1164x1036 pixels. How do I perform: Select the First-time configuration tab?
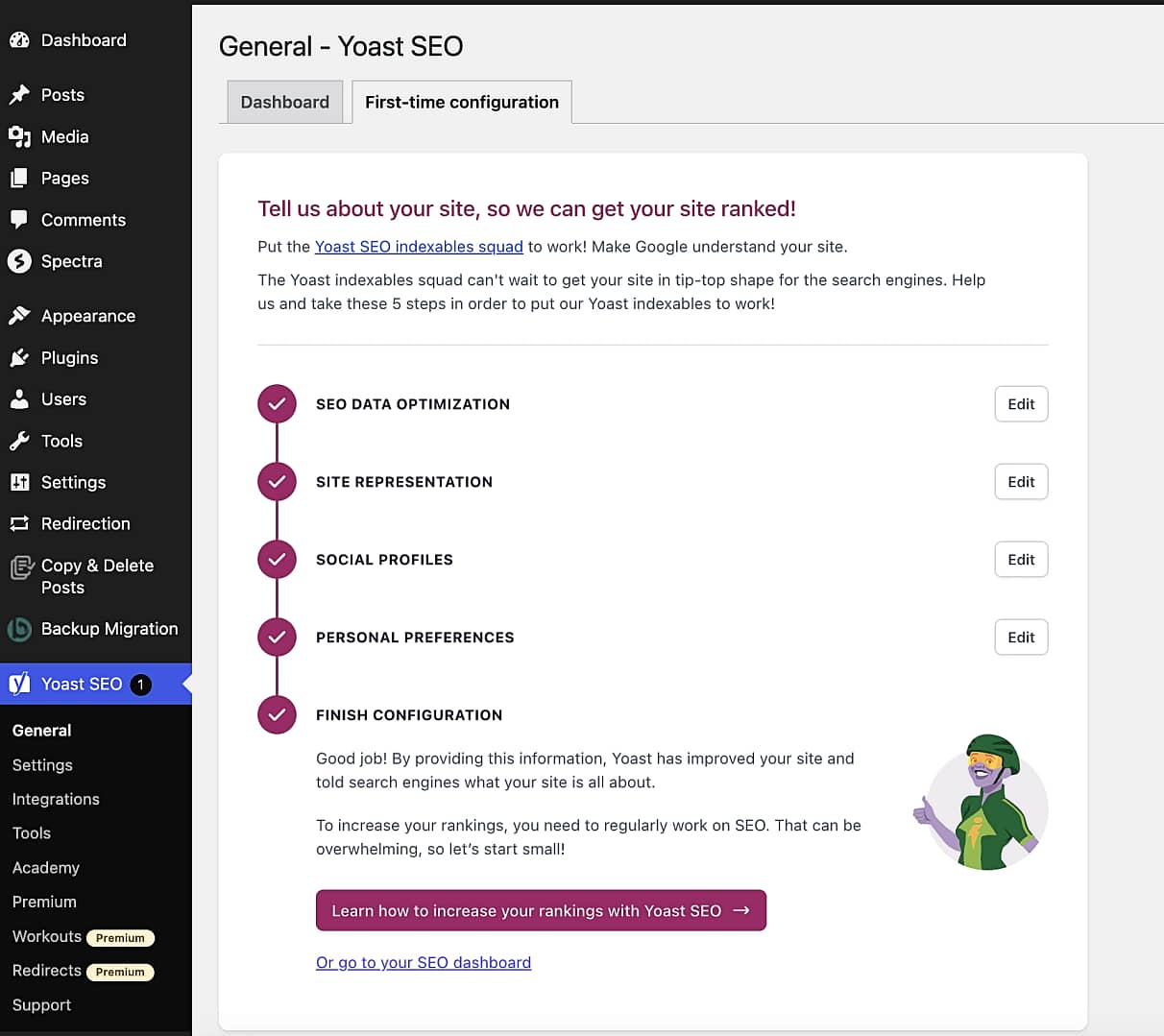click(462, 102)
